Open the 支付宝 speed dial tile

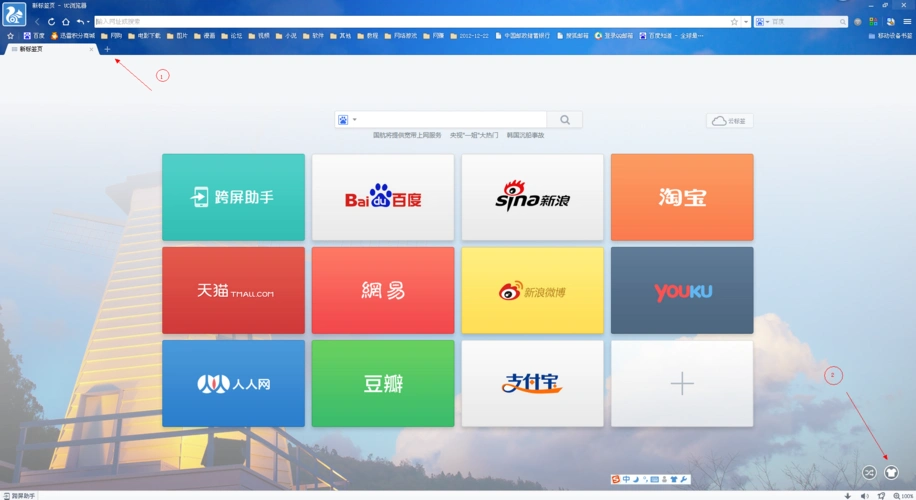coord(533,384)
